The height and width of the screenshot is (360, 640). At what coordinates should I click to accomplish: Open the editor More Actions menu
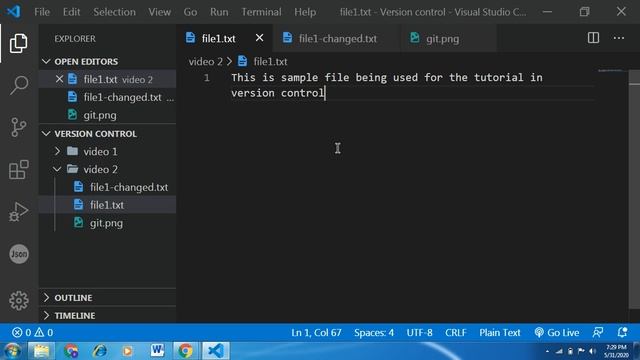tap(619, 38)
